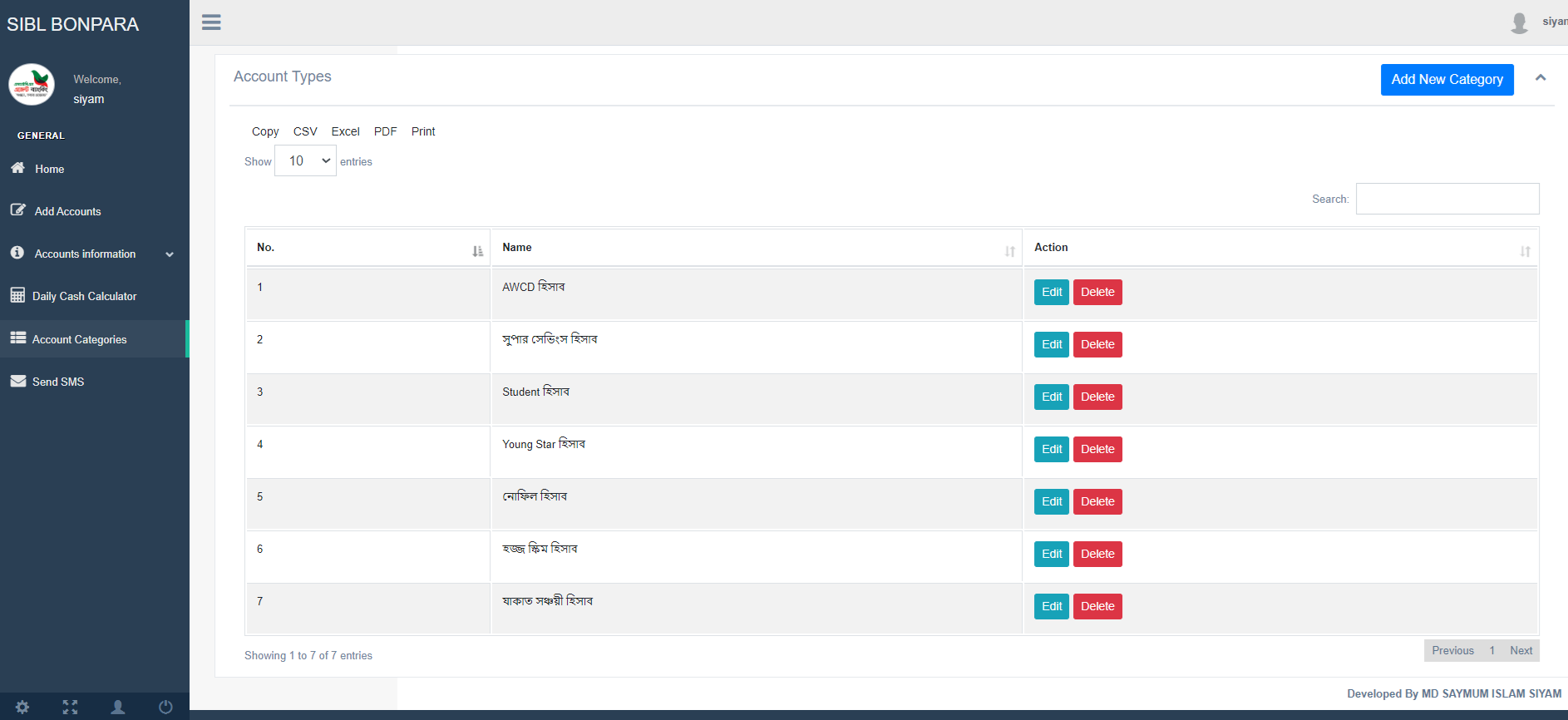The width and height of the screenshot is (1568, 720).
Task: Delete the Student হিসাব row
Action: 1097,397
